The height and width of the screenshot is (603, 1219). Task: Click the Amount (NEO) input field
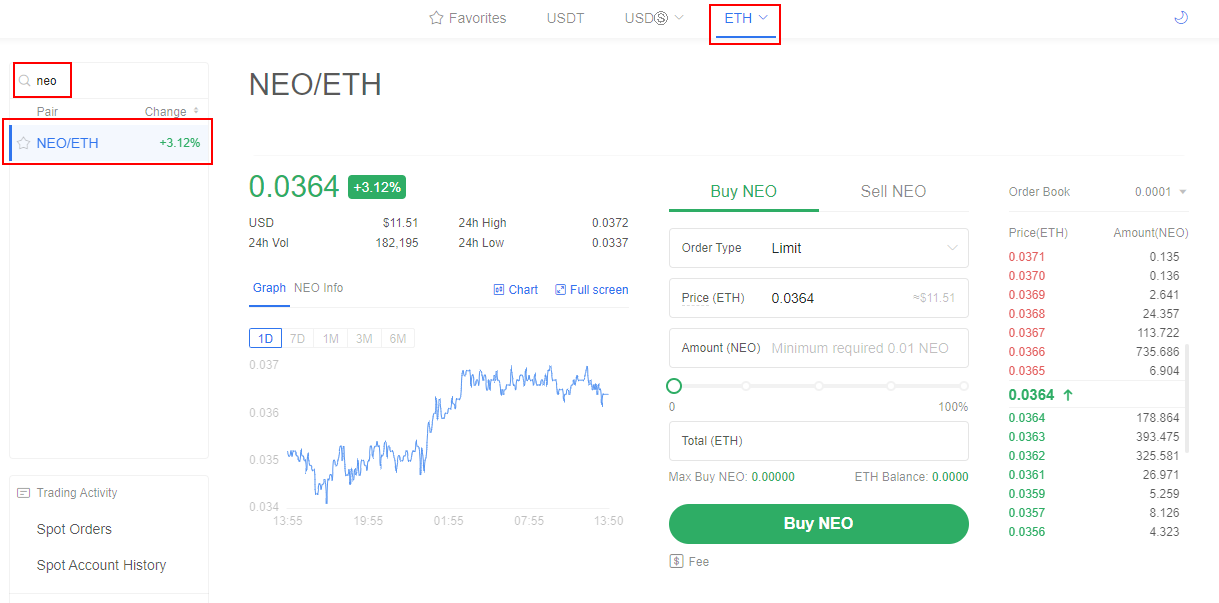(x=860, y=348)
